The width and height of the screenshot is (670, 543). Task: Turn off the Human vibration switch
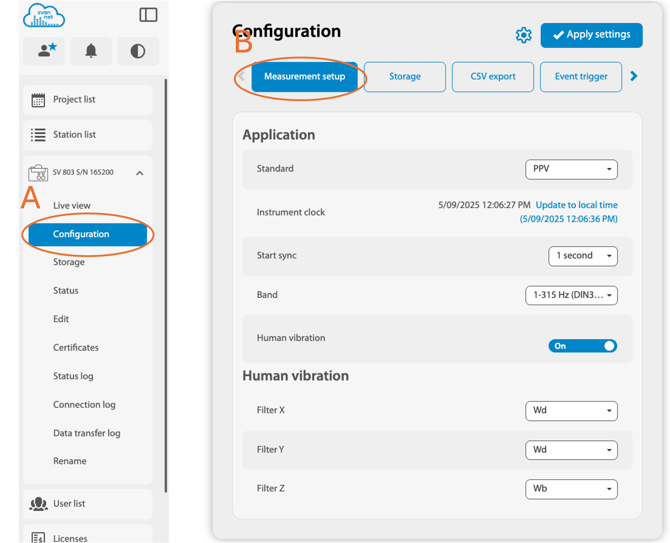coord(582,346)
